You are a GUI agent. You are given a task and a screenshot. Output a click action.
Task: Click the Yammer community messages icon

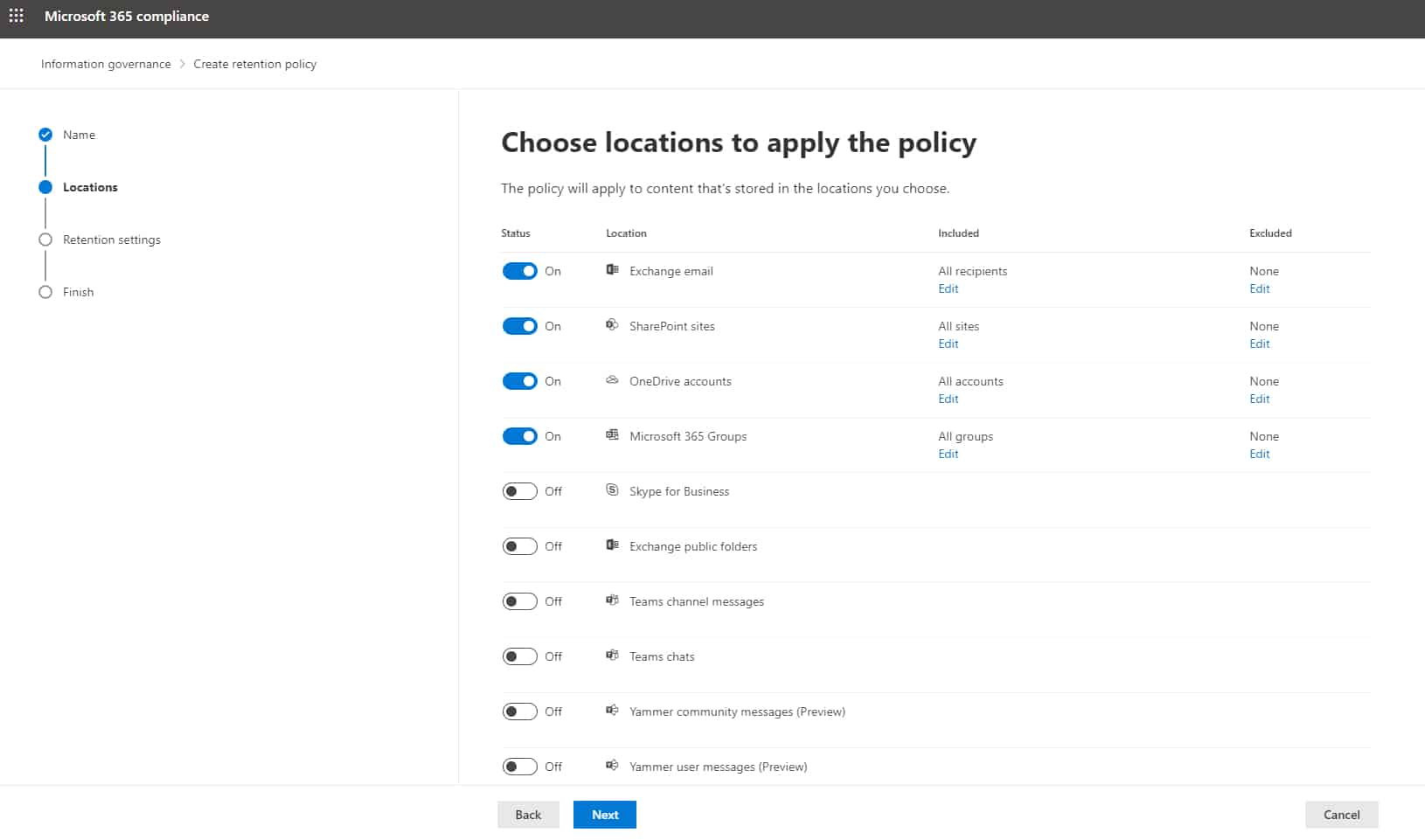pyautogui.click(x=612, y=711)
